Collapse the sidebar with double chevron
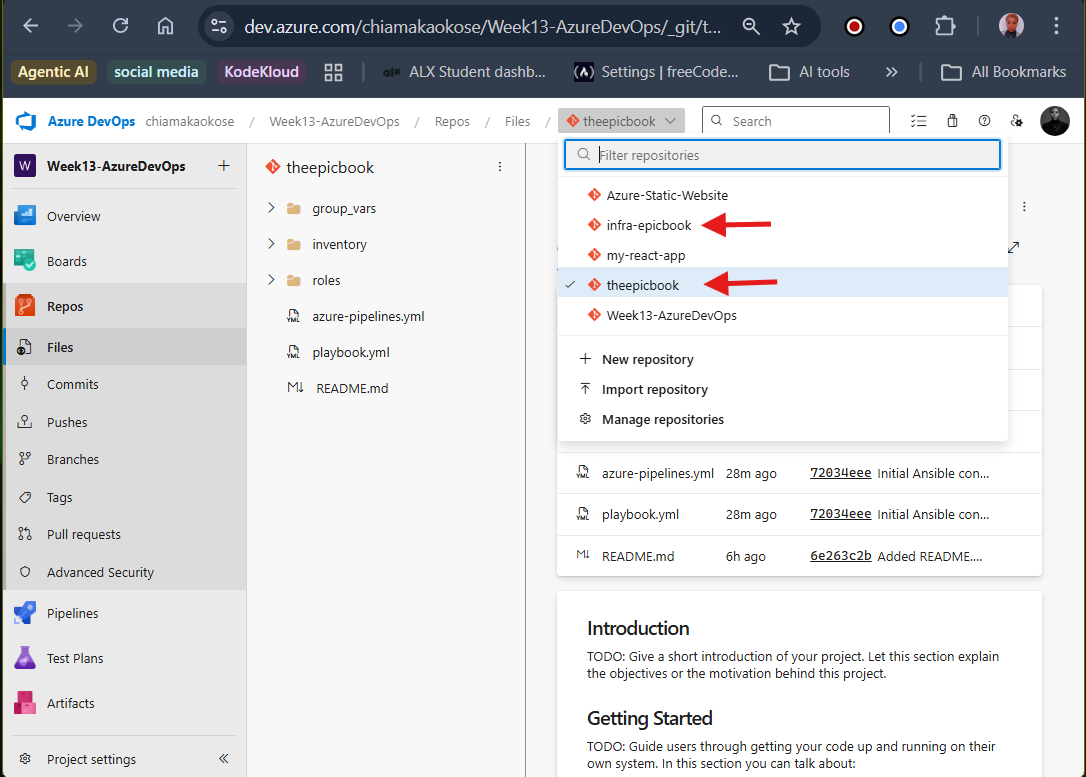This screenshot has height=777, width=1086. 224,758
